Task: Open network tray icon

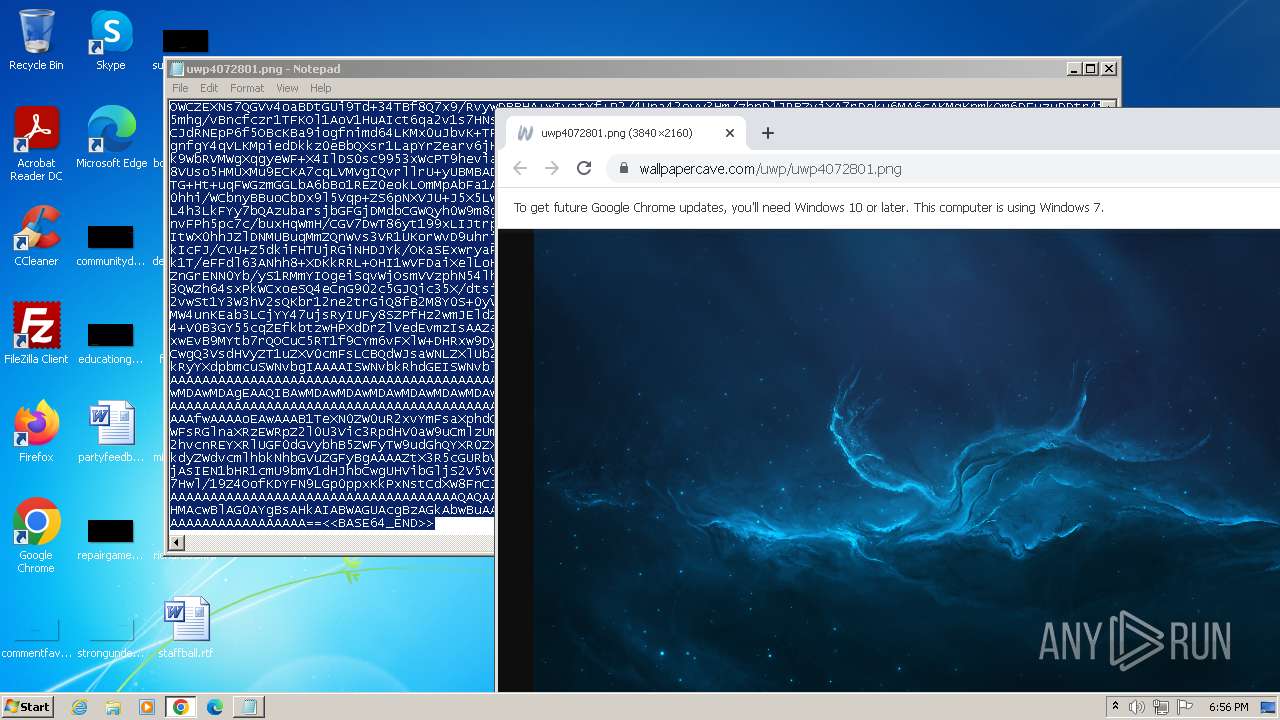Action: tap(1162, 707)
